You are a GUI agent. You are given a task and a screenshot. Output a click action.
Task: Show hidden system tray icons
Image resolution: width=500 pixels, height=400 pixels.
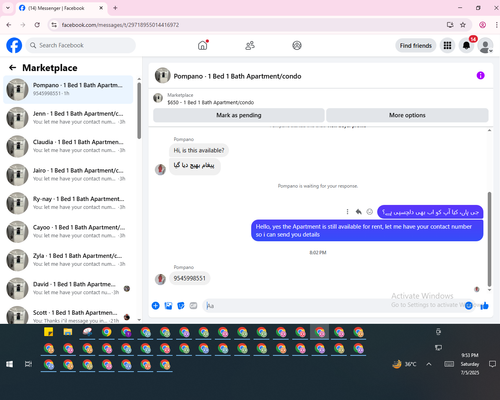(429, 364)
